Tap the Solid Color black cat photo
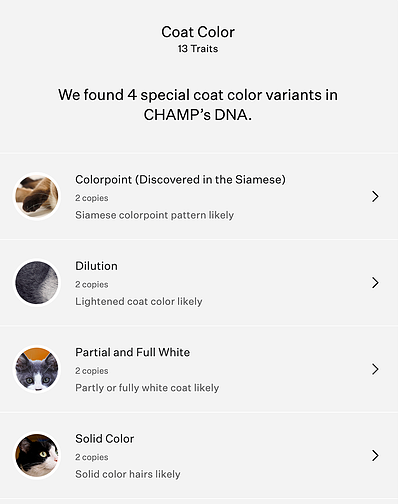 point(37,455)
